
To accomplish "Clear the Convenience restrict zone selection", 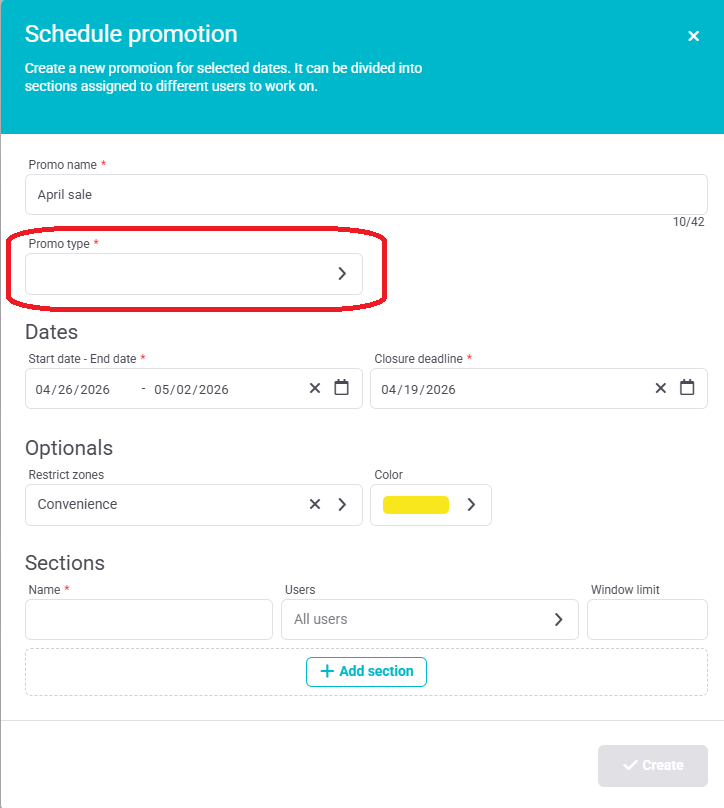I will tap(315, 505).
